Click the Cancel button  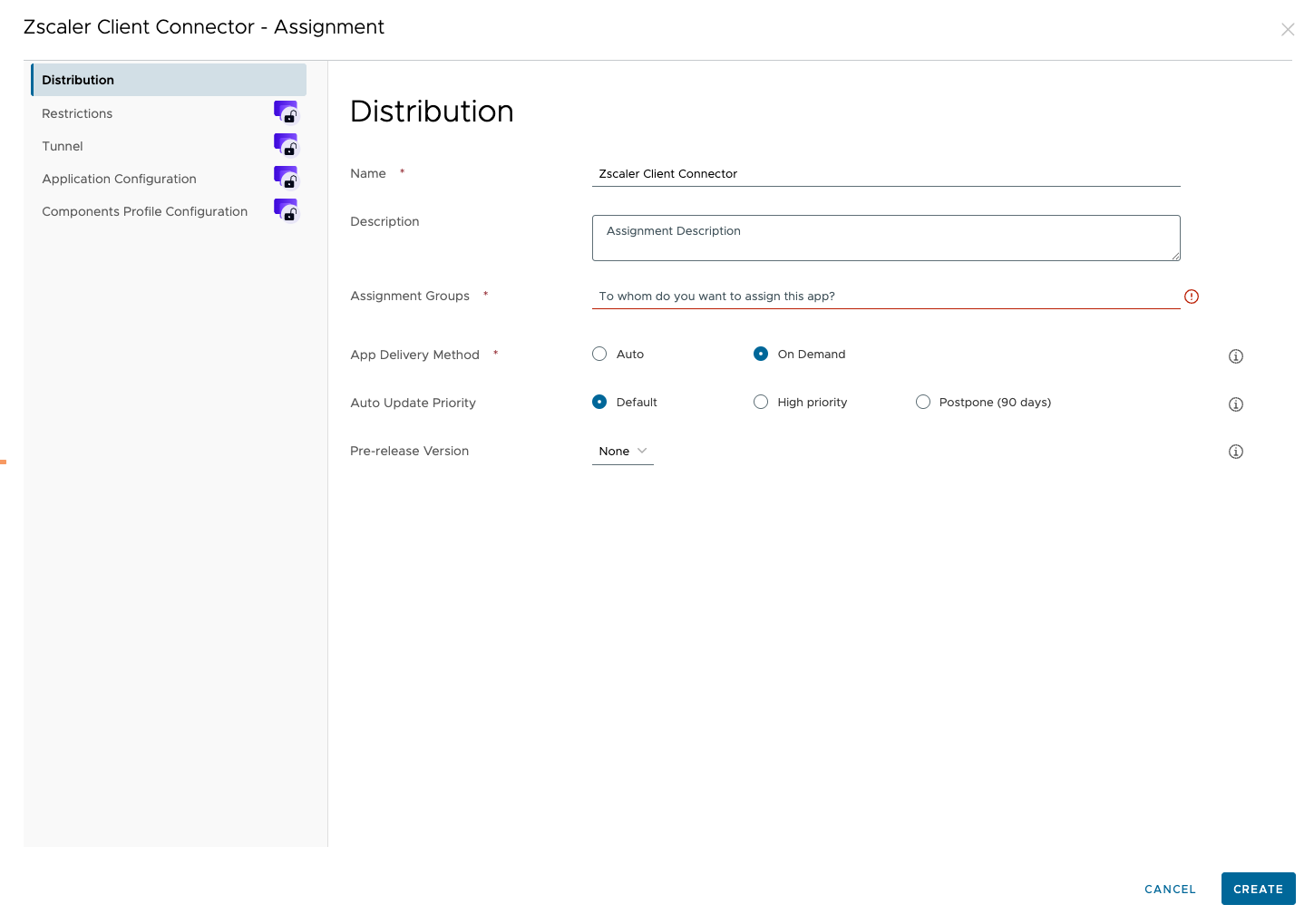point(1170,889)
